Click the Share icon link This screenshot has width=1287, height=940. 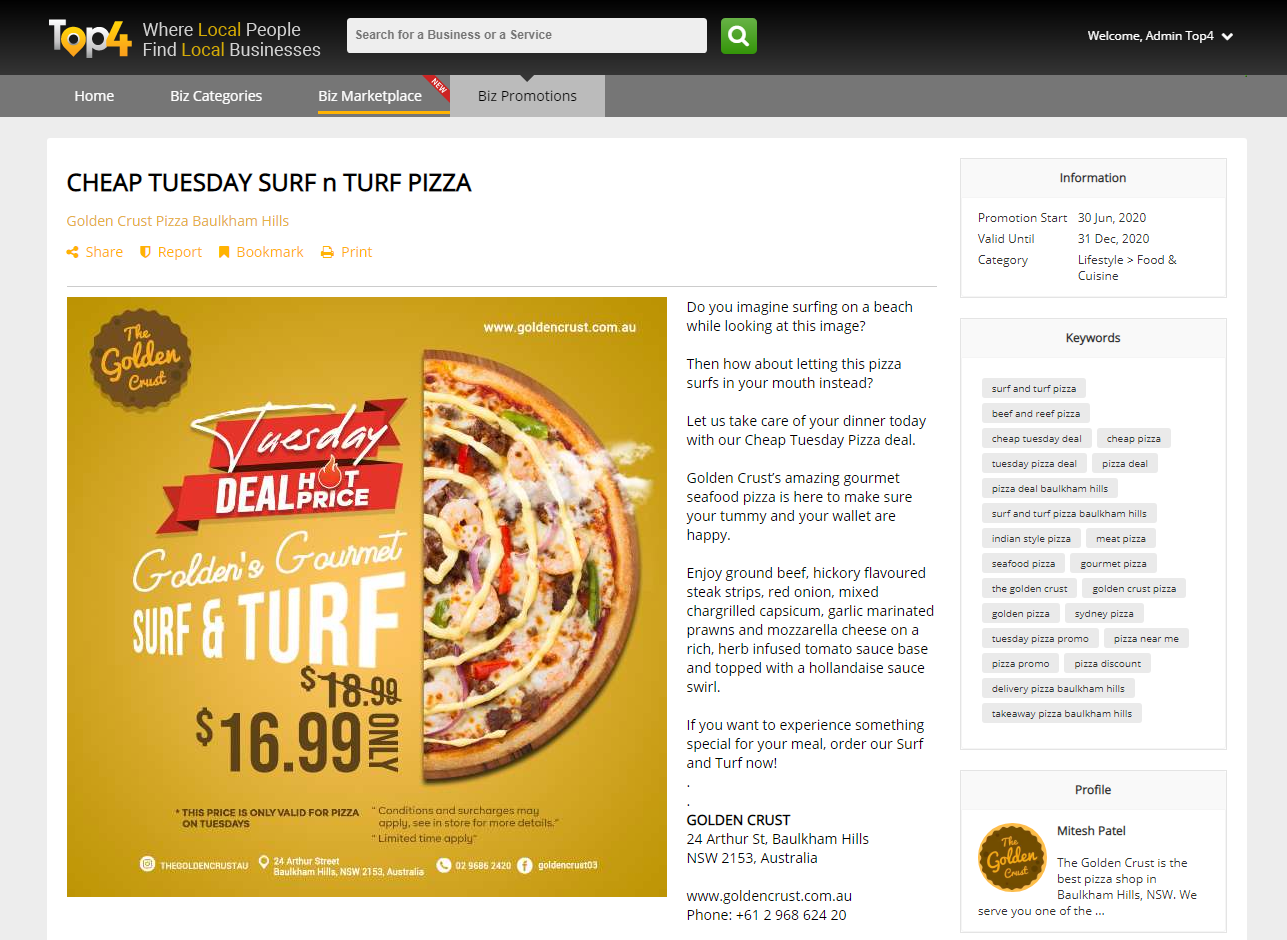[95, 252]
